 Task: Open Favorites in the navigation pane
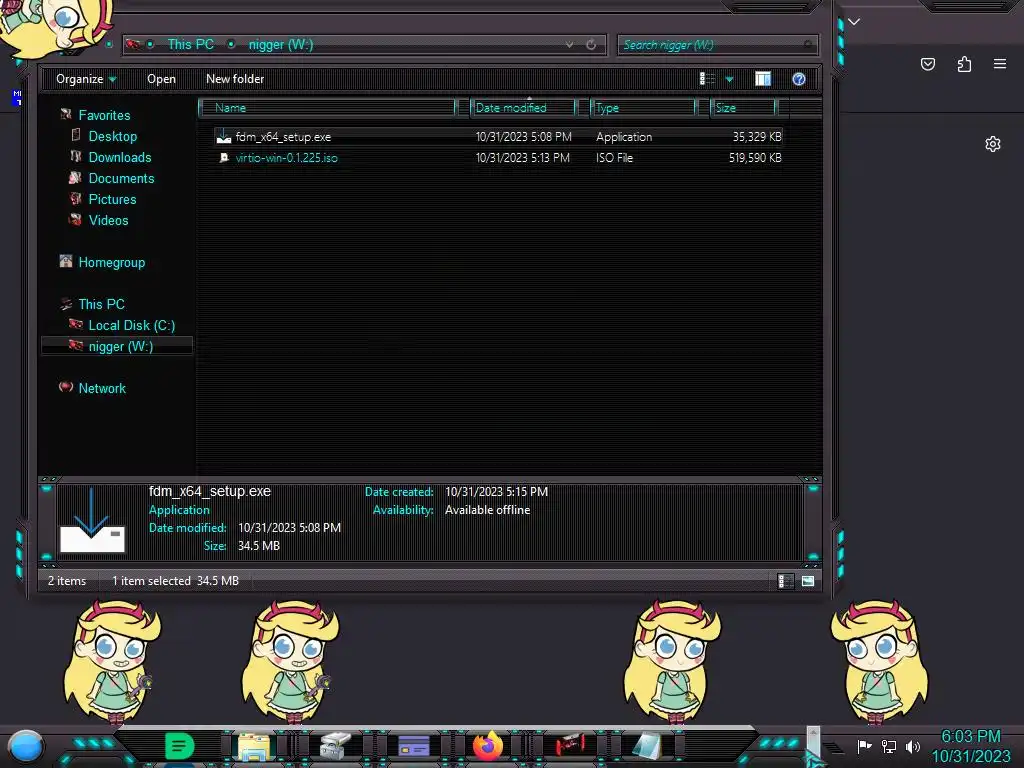(x=104, y=116)
